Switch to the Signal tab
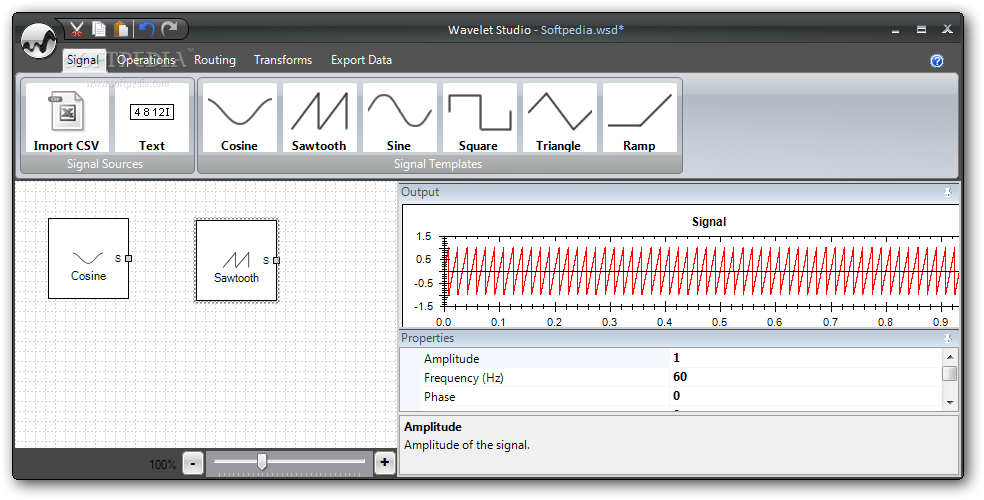The width and height of the screenshot is (984, 500). pyautogui.click(x=83, y=60)
